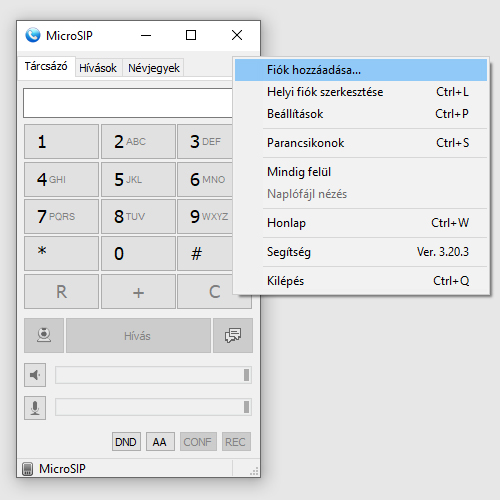Select Fiók hozzáadása... menu entry
This screenshot has height=500, width=500.
[x=361, y=70]
